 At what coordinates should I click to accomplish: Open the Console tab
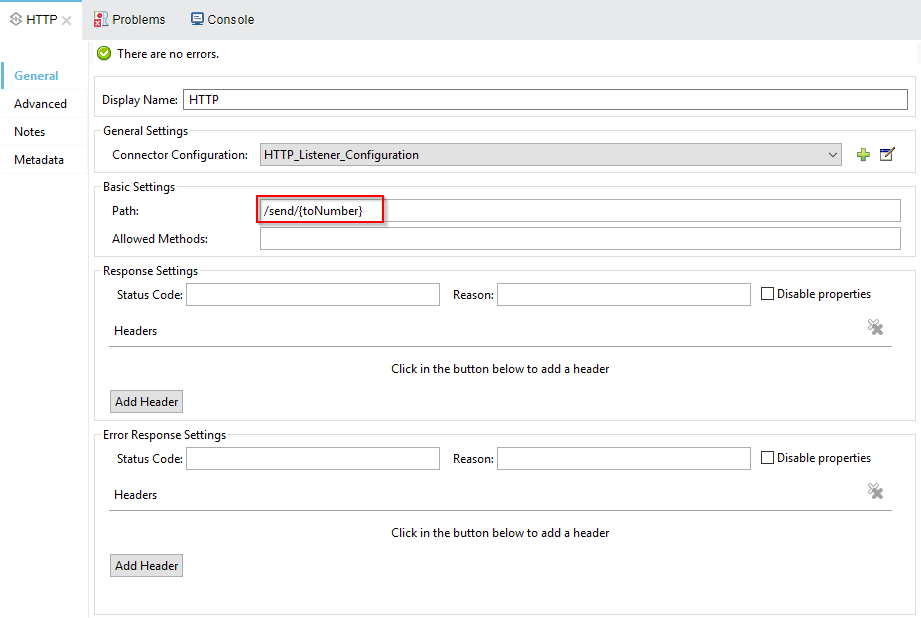tap(222, 20)
